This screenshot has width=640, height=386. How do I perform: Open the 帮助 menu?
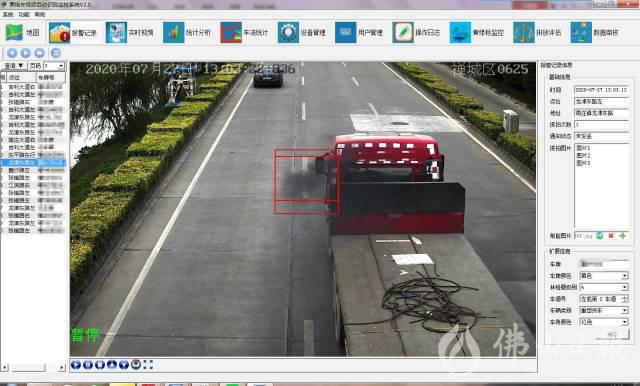(x=40, y=14)
